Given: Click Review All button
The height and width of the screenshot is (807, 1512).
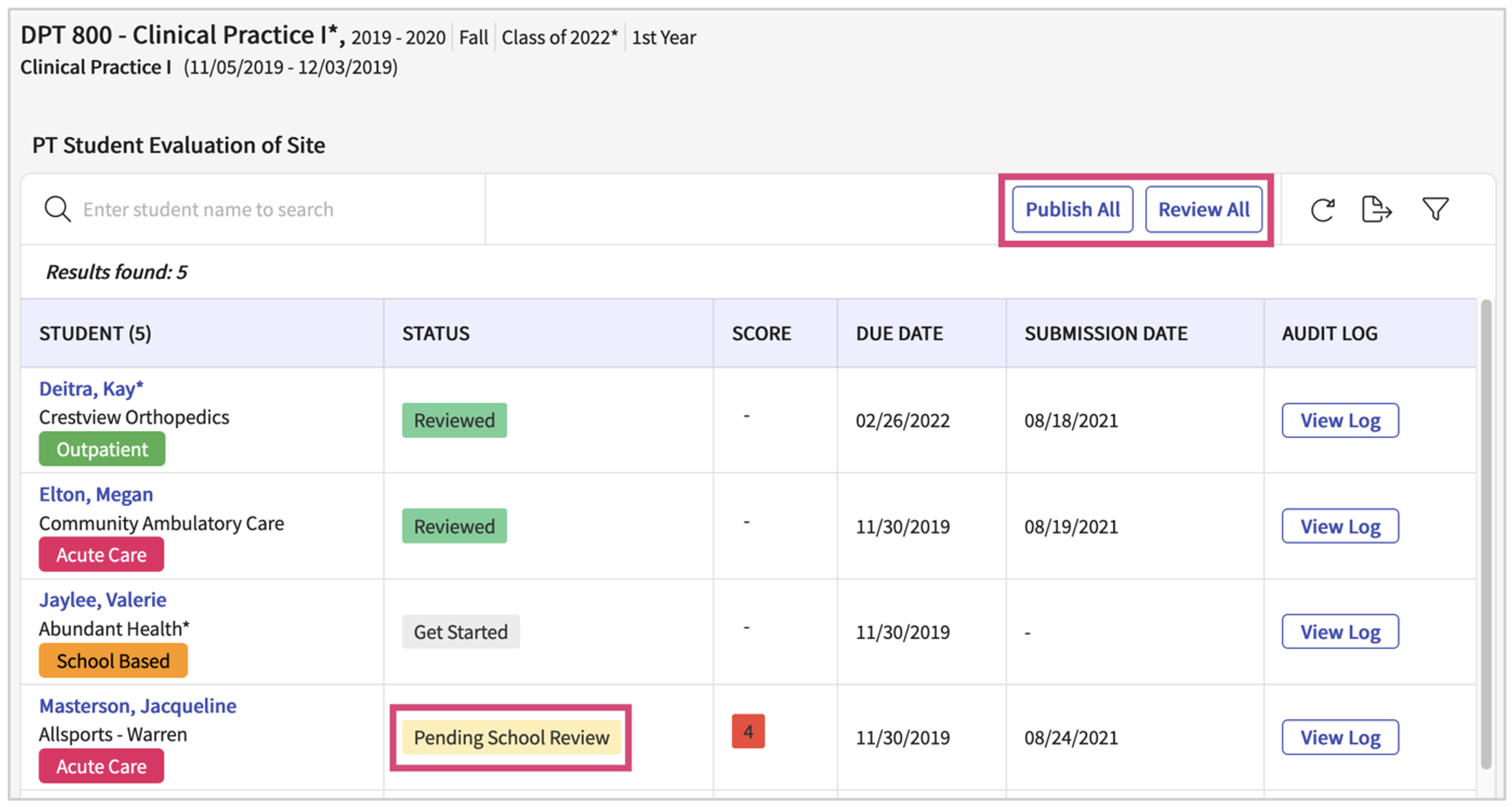Looking at the screenshot, I should pos(1203,209).
